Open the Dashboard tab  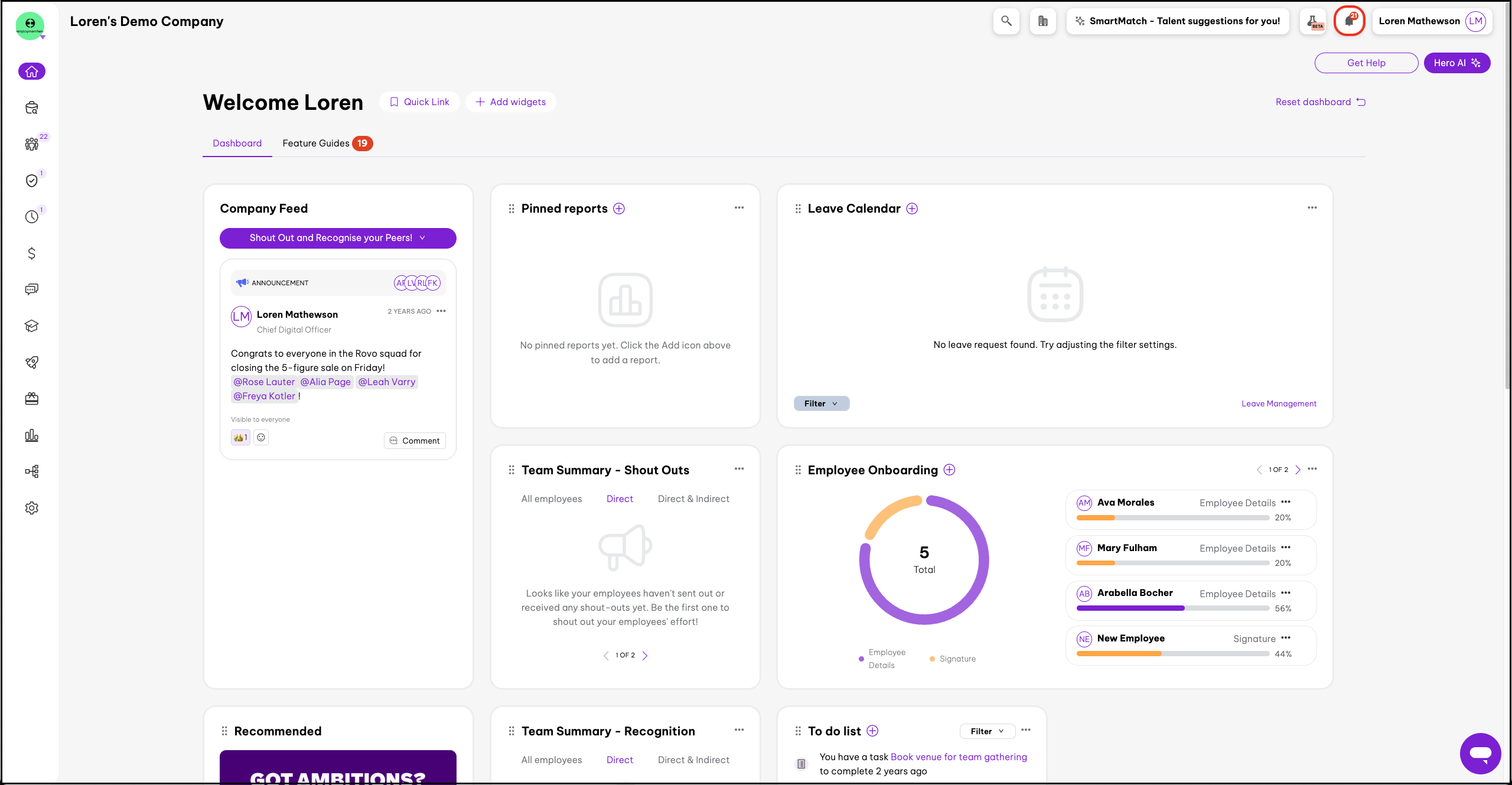(237, 144)
